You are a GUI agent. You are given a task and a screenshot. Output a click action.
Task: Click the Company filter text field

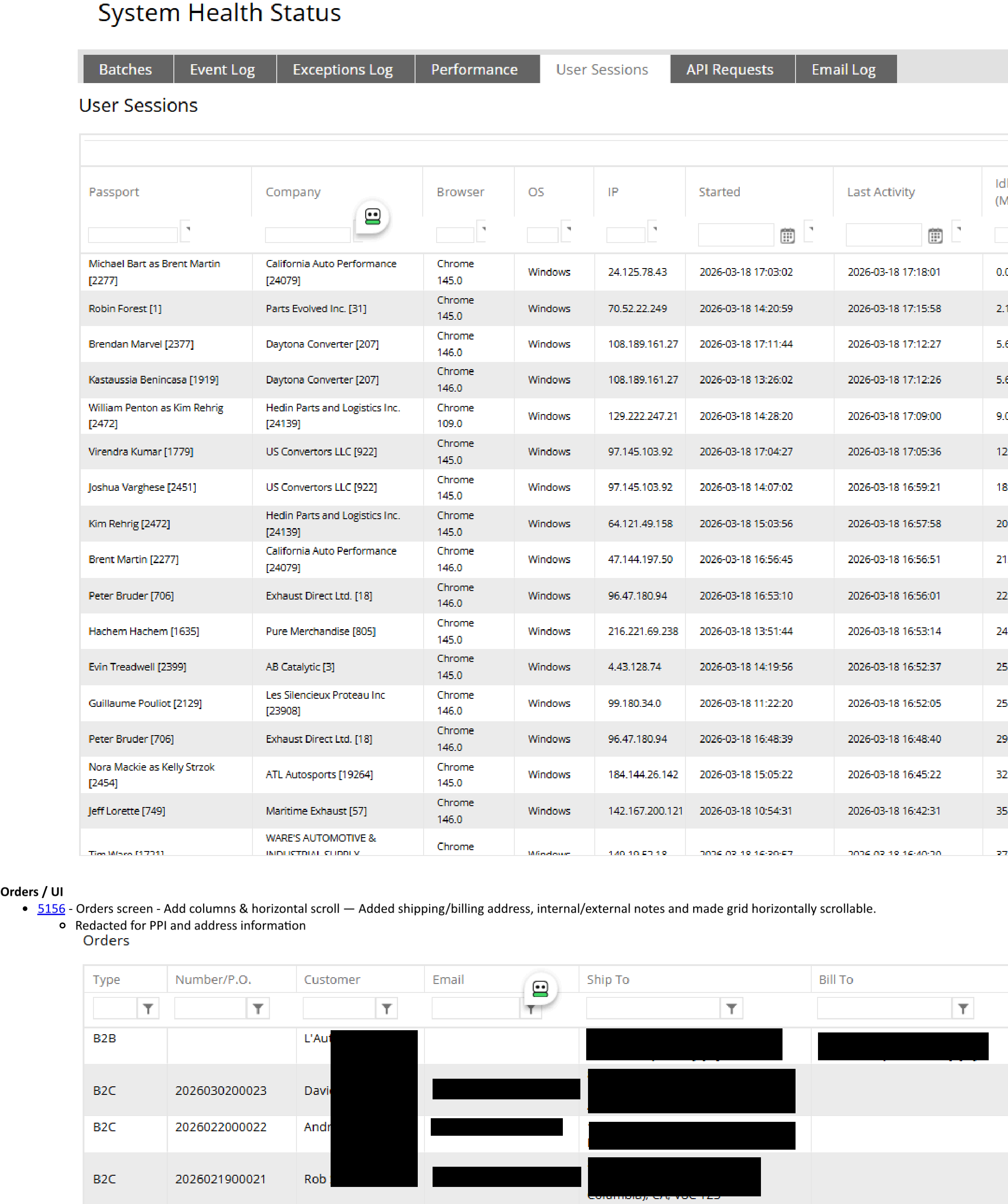[x=308, y=235]
